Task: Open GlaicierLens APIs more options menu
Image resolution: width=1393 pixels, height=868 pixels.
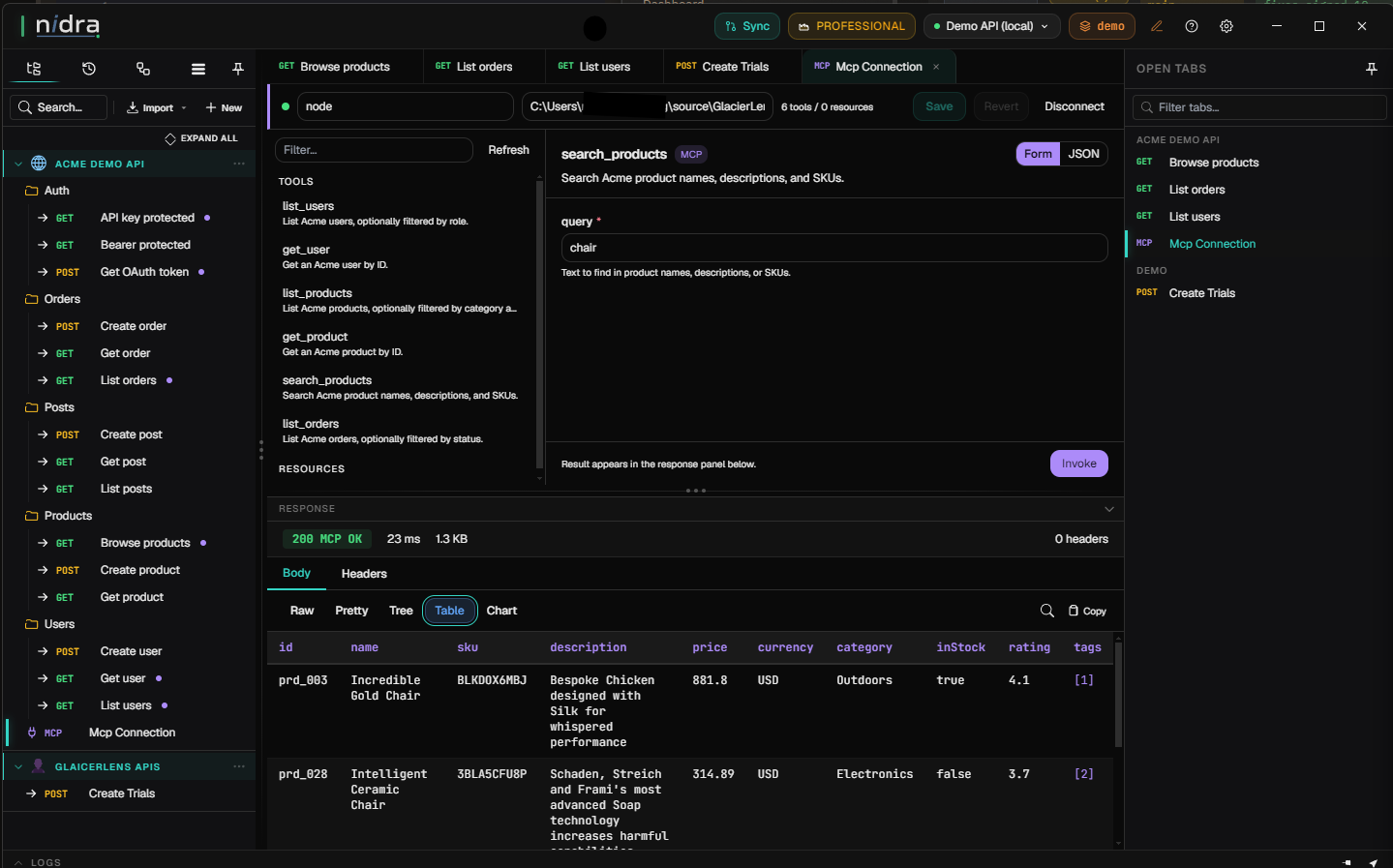Action: click(x=239, y=766)
